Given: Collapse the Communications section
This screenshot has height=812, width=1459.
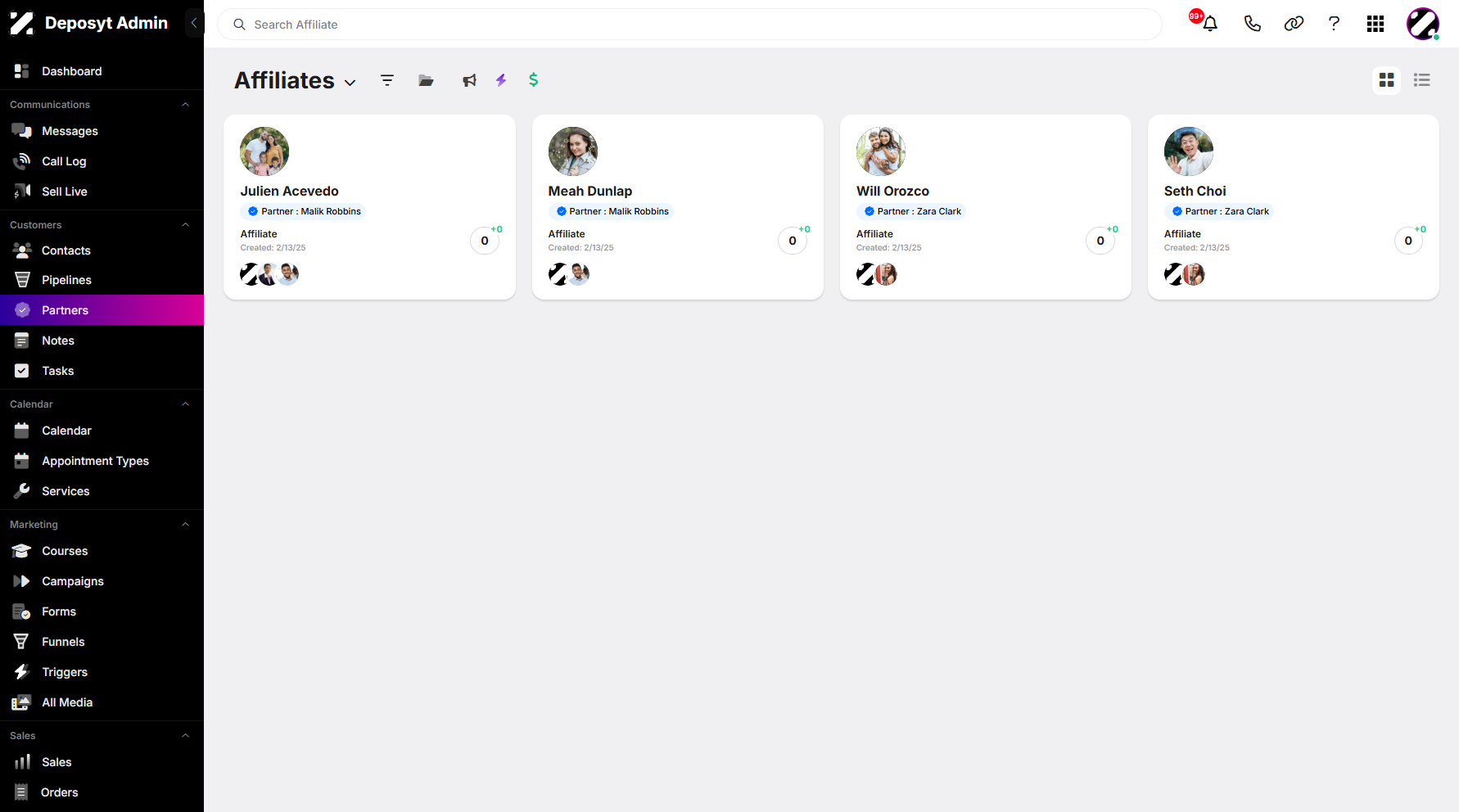Looking at the screenshot, I should pos(186,105).
